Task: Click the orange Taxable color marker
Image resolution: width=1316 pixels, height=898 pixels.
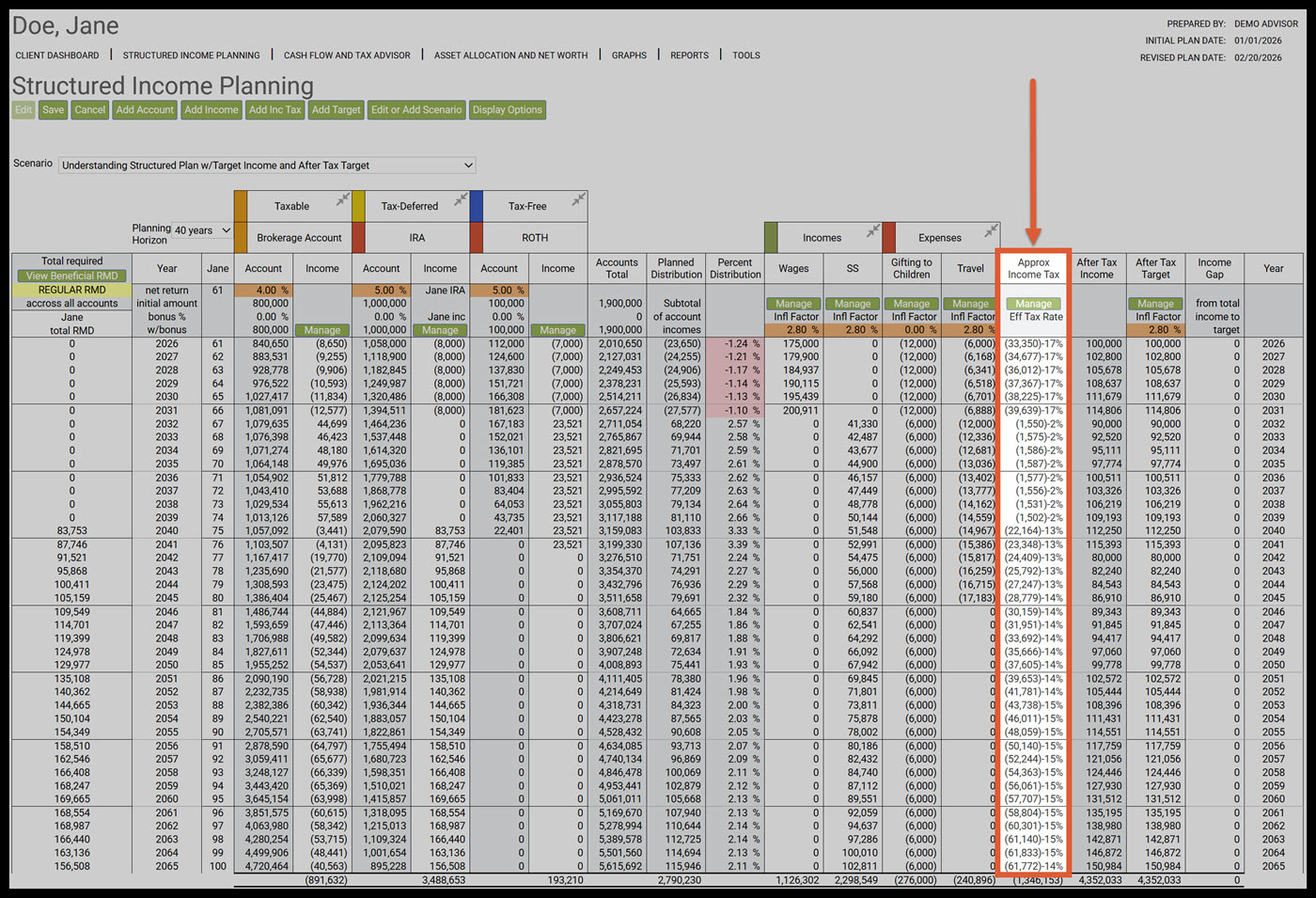Action: click(241, 206)
